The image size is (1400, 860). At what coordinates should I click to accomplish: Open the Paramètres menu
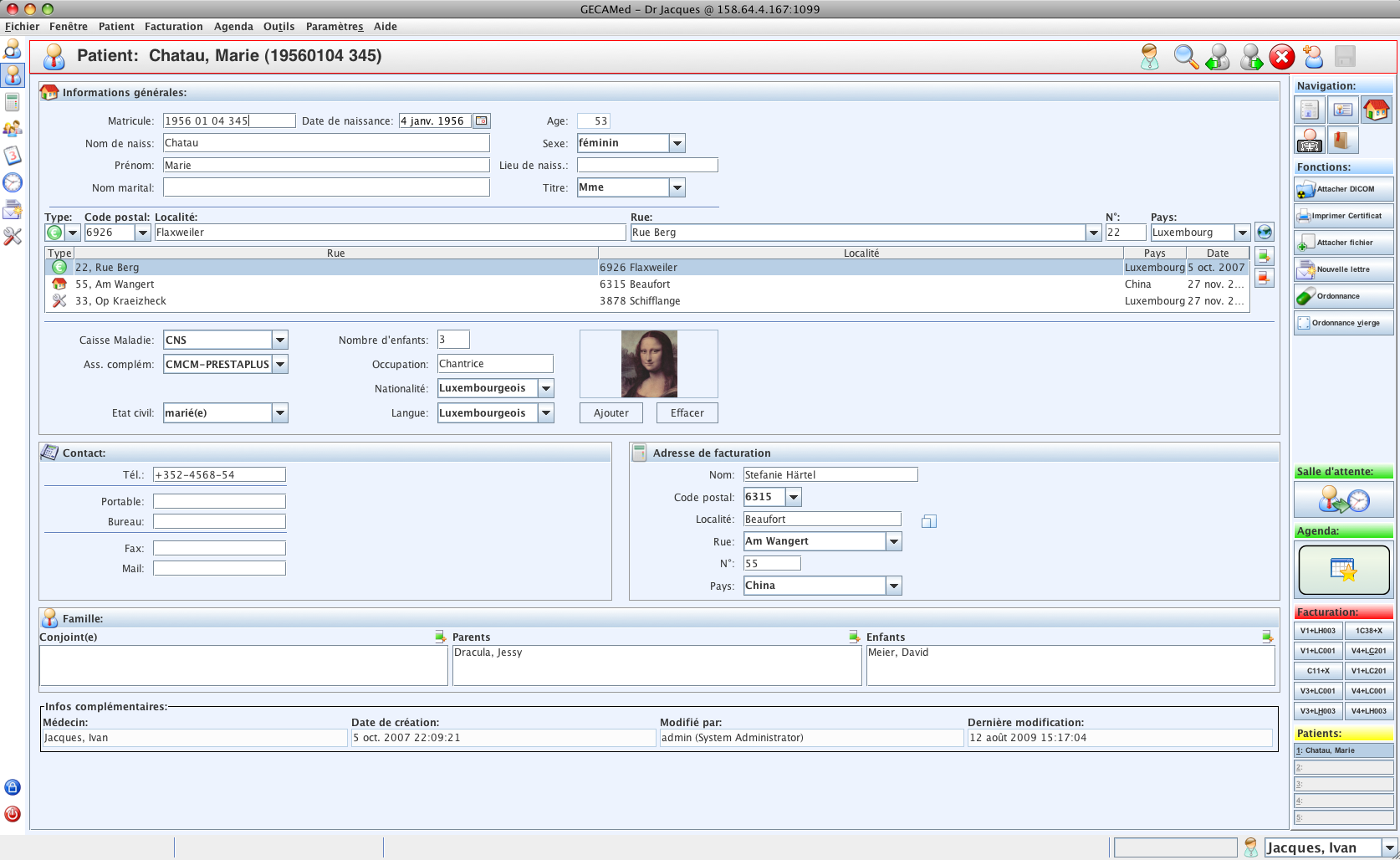pos(334,27)
